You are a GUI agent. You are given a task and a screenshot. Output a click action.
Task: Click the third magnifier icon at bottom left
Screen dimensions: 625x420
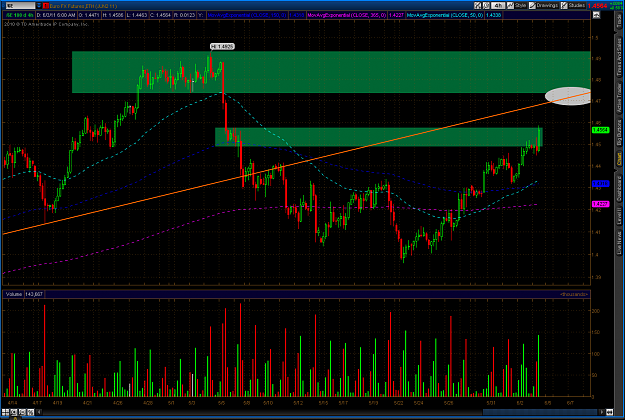pyautogui.click(x=31, y=412)
